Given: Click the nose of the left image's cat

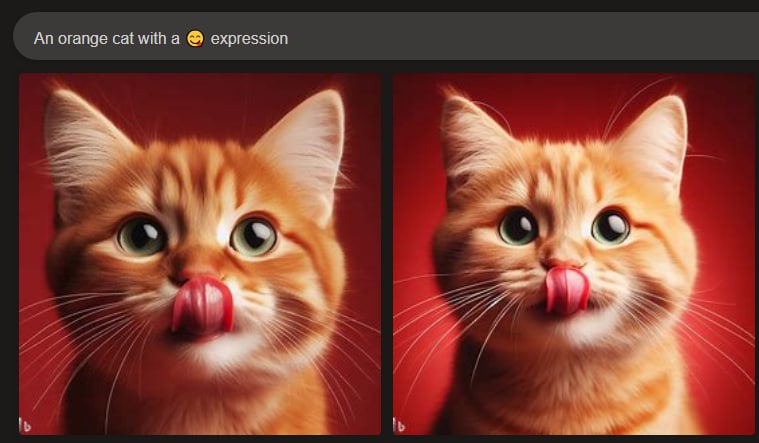Looking at the screenshot, I should coord(190,273).
